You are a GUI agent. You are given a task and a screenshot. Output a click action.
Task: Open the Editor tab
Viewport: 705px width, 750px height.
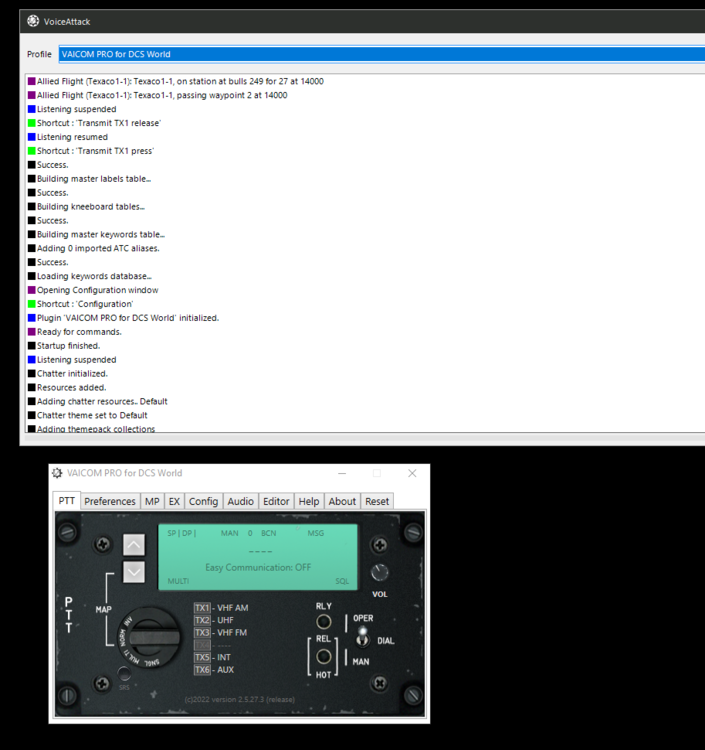[276, 501]
